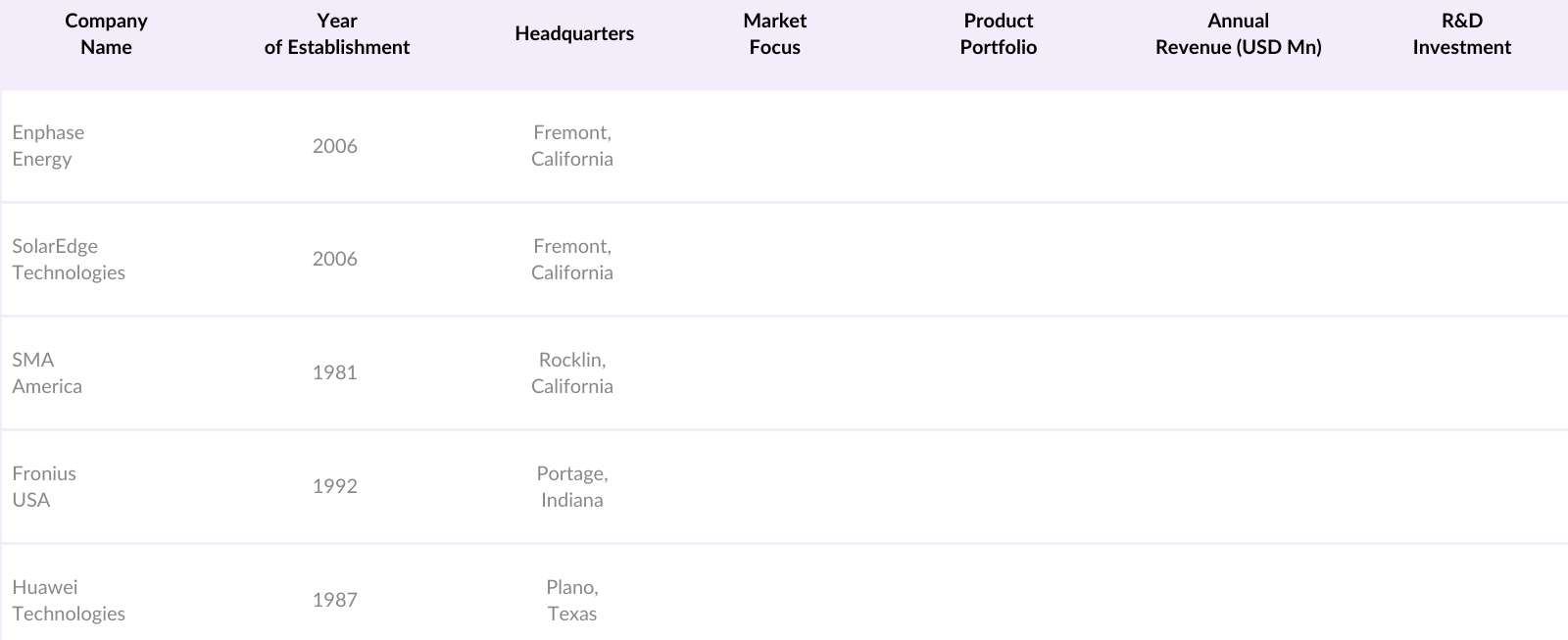Screen dimensions: 1568x640
Task: Click the R&D Investment column header
Action: point(1461,34)
